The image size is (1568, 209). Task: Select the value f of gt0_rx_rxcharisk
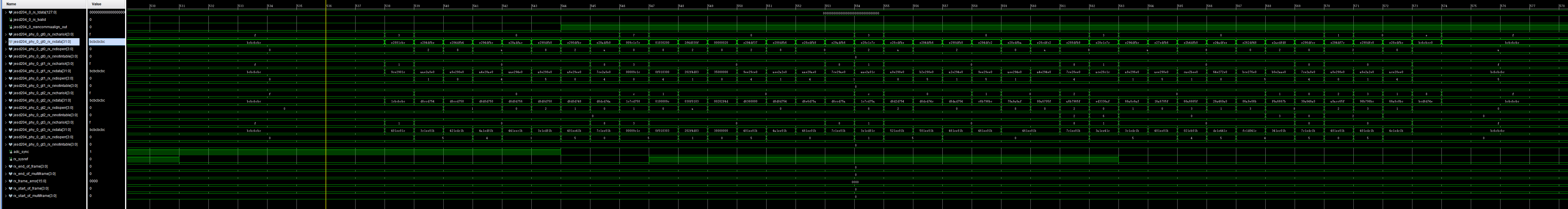pyautogui.click(x=91, y=34)
